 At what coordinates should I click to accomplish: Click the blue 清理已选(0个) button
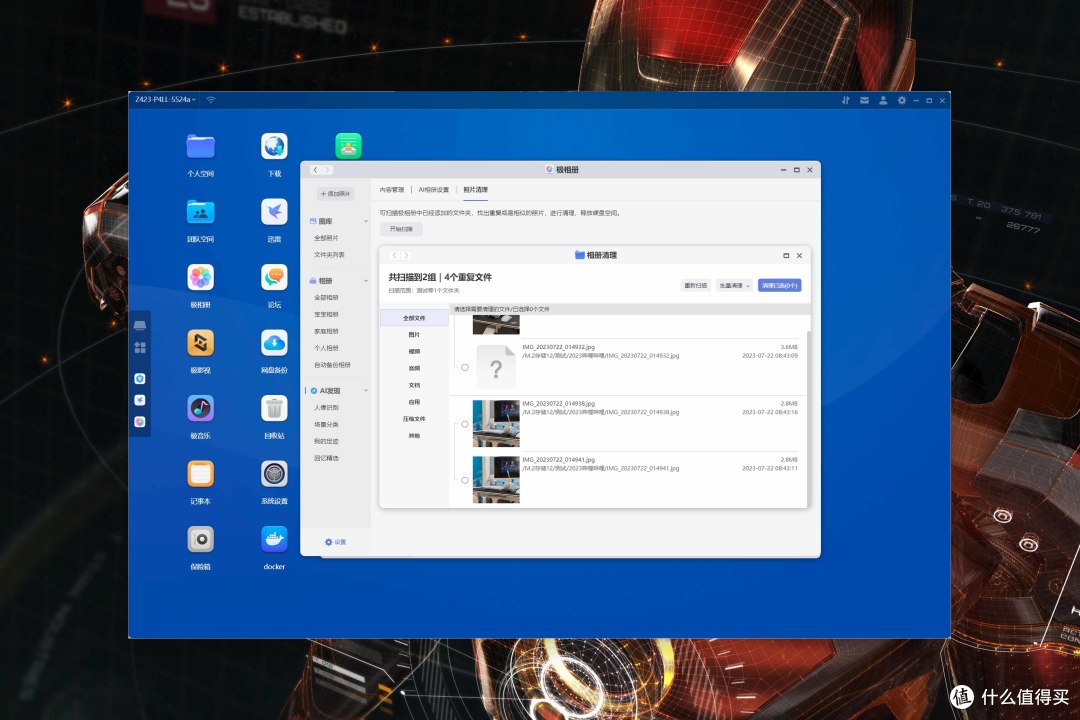[779, 285]
